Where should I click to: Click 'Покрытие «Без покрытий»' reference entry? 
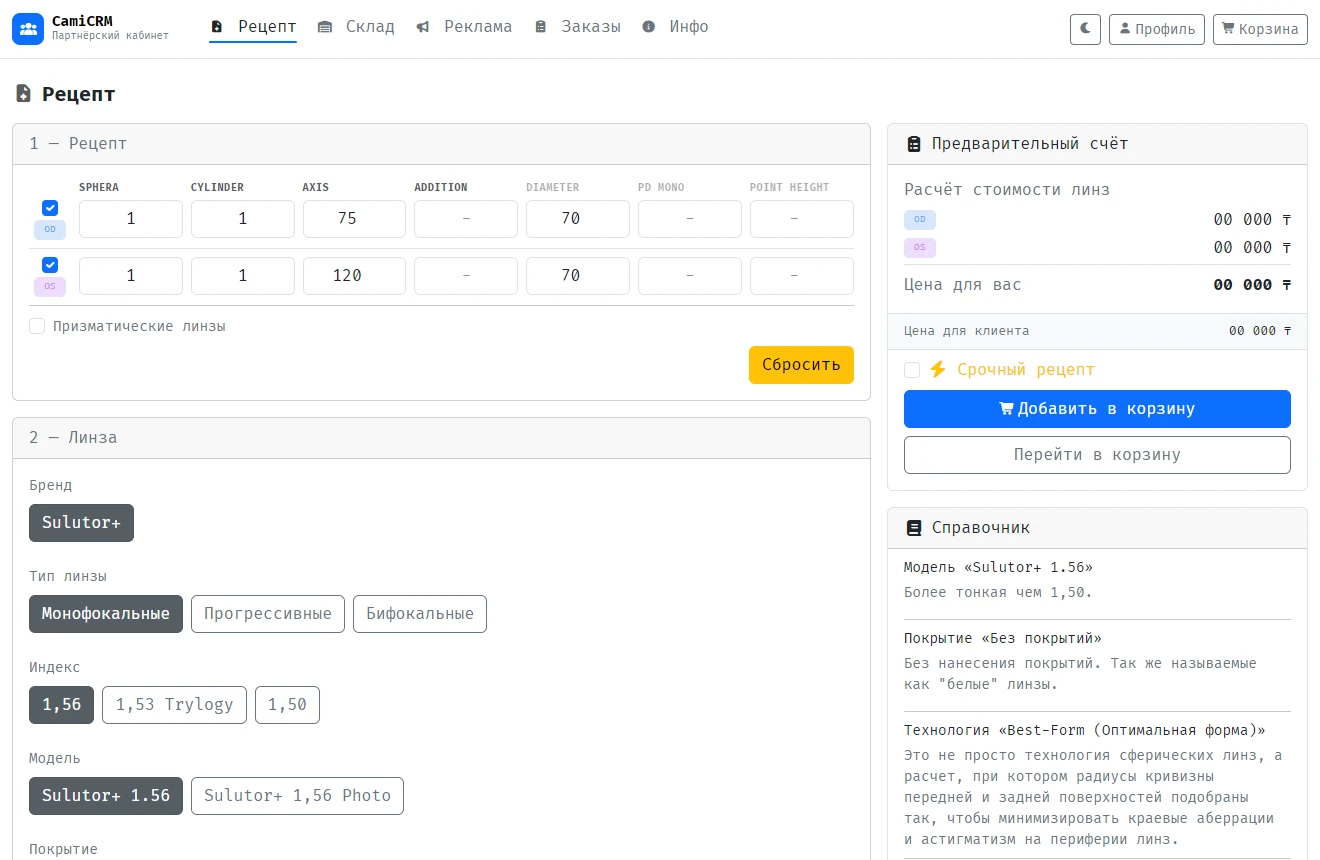[1003, 638]
